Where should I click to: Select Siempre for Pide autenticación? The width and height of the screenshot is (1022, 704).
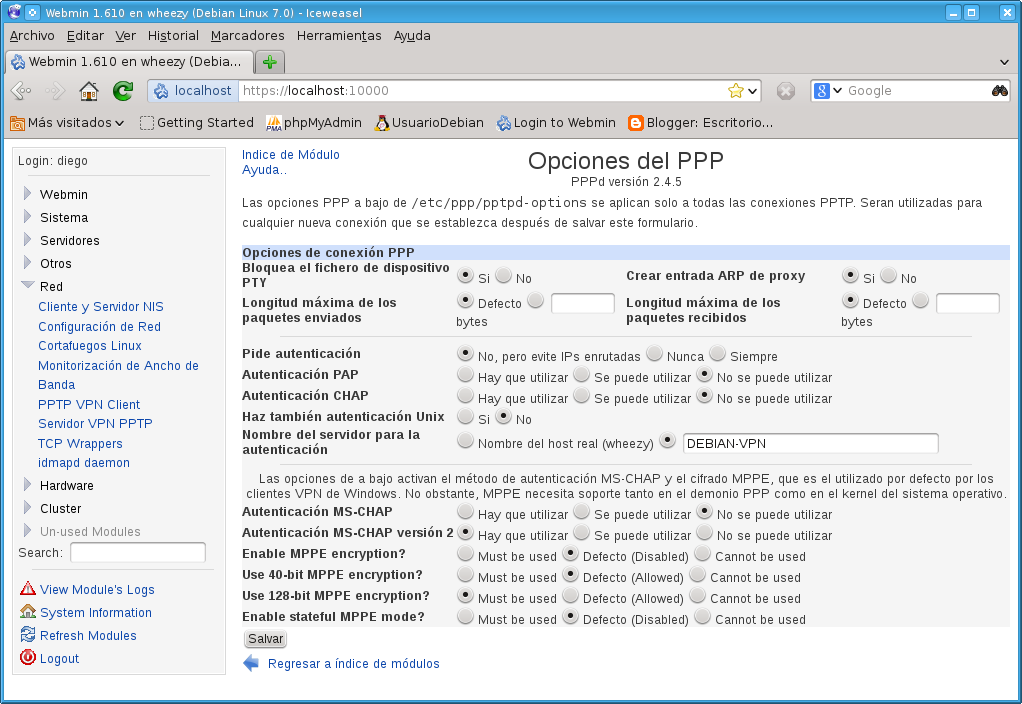coord(718,353)
